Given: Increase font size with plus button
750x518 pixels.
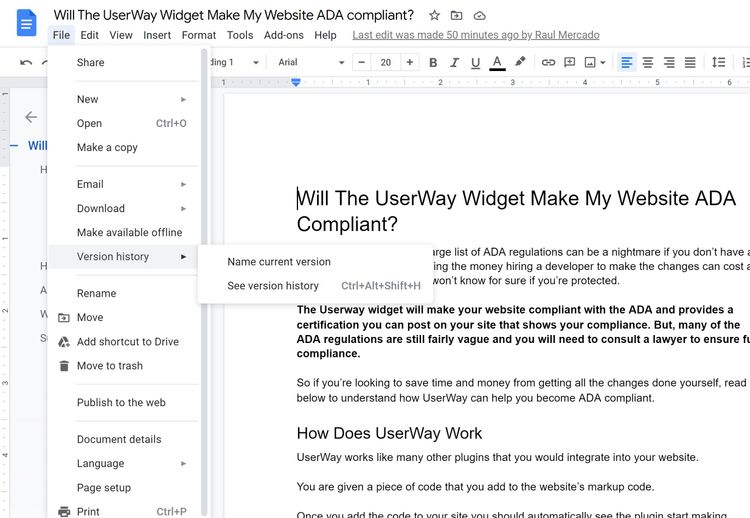Looking at the screenshot, I should (x=409, y=62).
